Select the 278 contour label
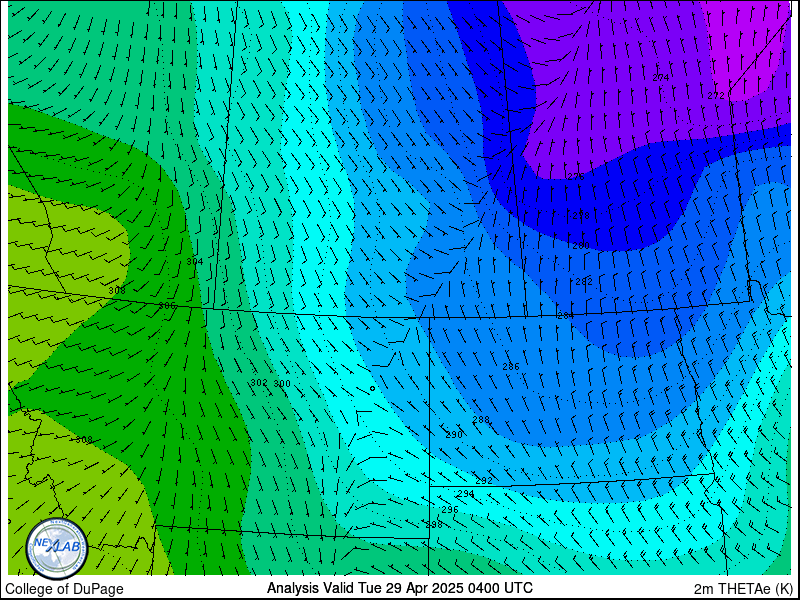800x600 pixels. tap(581, 216)
